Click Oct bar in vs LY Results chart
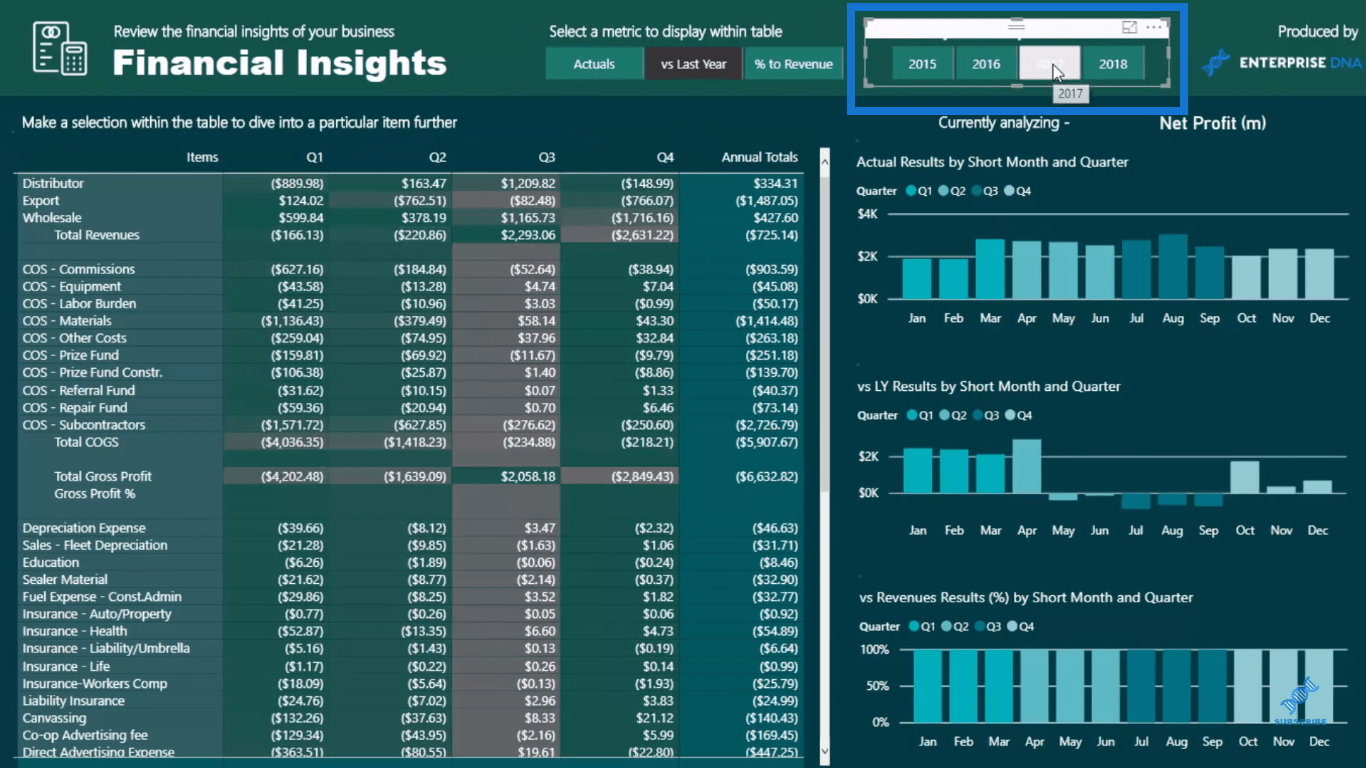Viewport: 1366px width, 768px height. click(1245, 477)
